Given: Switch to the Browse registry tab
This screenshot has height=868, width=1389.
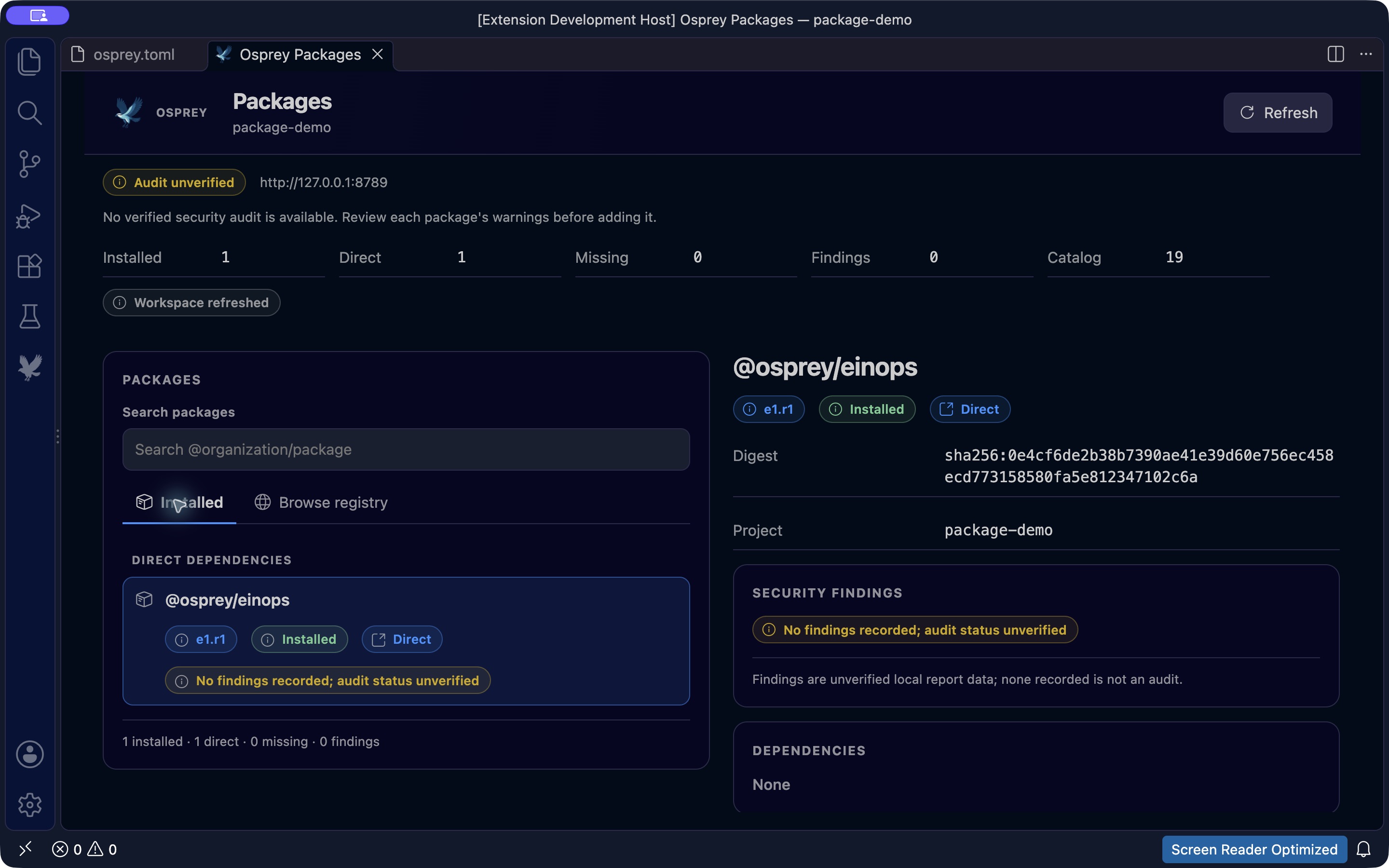Looking at the screenshot, I should click(x=321, y=502).
